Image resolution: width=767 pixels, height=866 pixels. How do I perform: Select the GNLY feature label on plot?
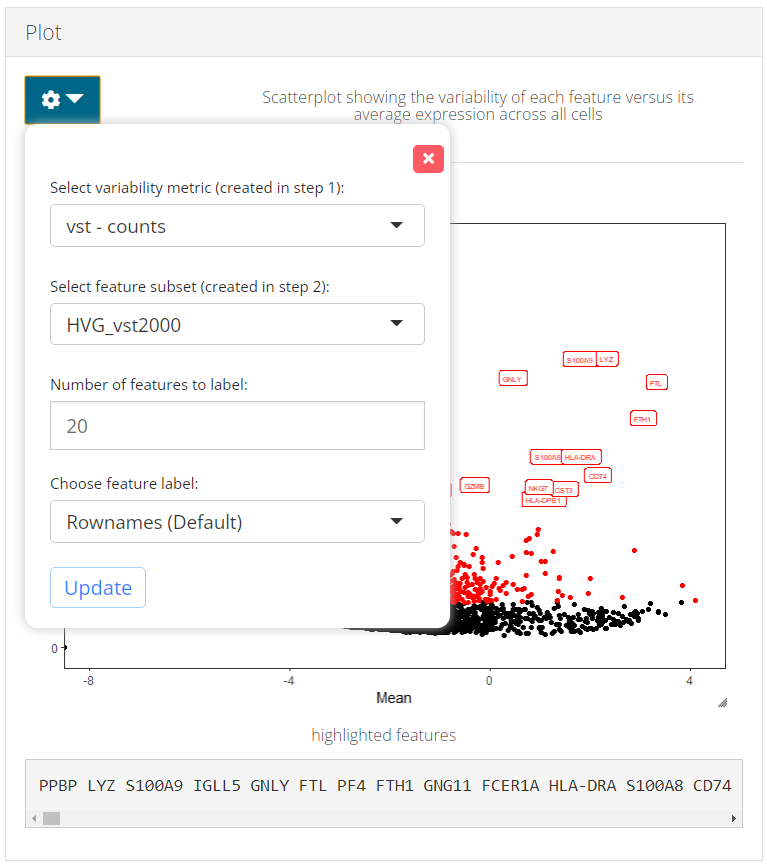[x=513, y=379]
